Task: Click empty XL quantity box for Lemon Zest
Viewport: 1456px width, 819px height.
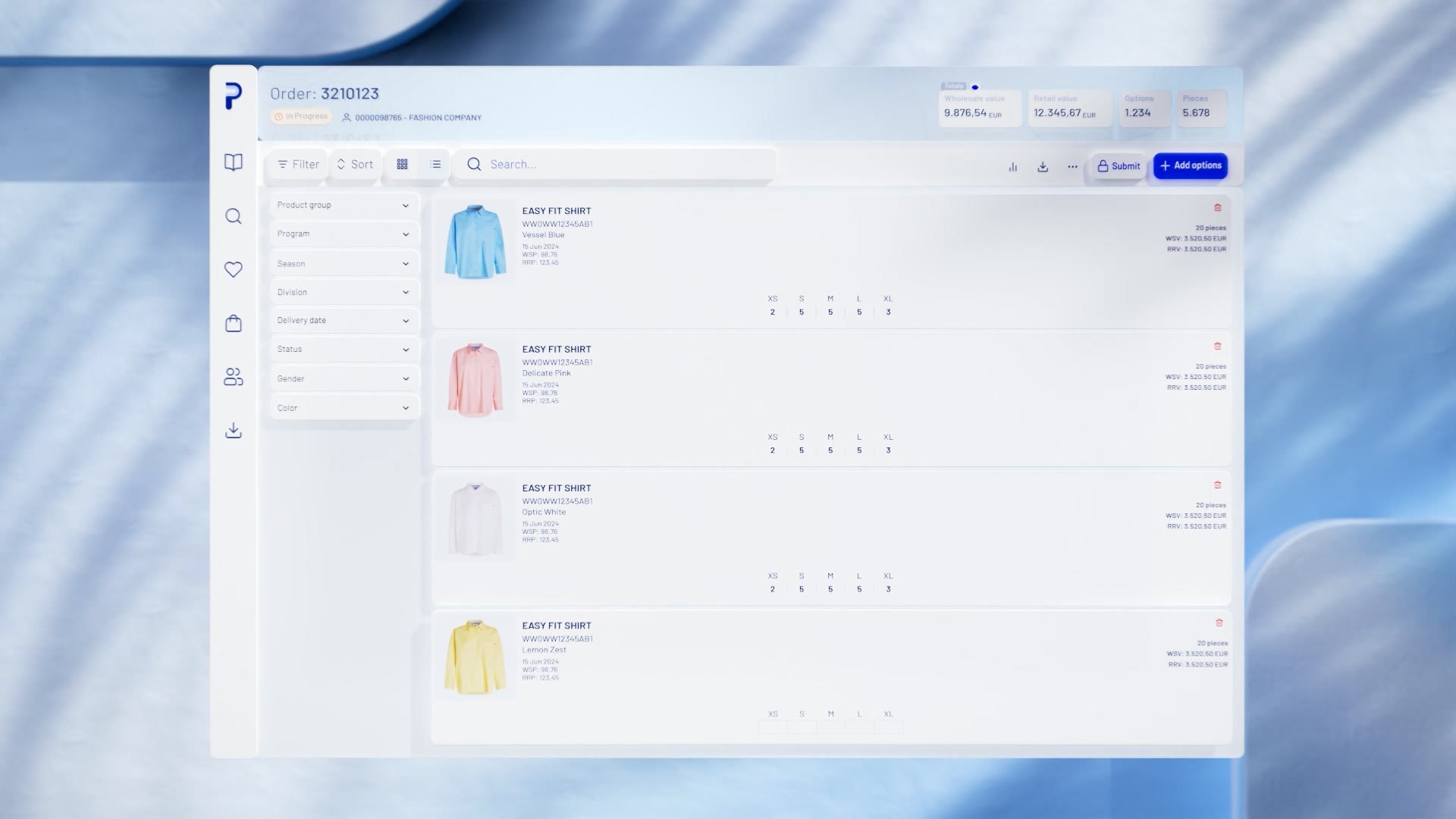Action: pos(889,727)
